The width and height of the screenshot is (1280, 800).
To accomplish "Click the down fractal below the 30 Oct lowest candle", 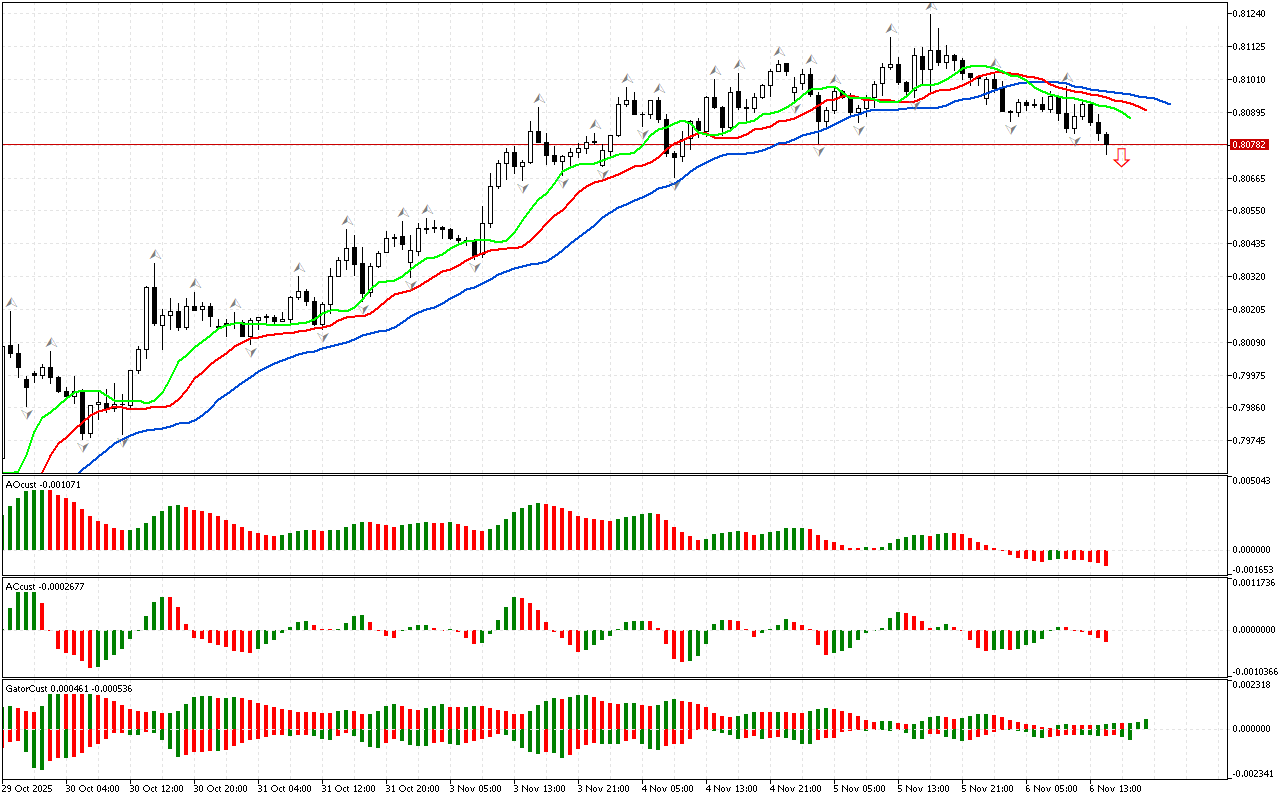I will [84, 446].
